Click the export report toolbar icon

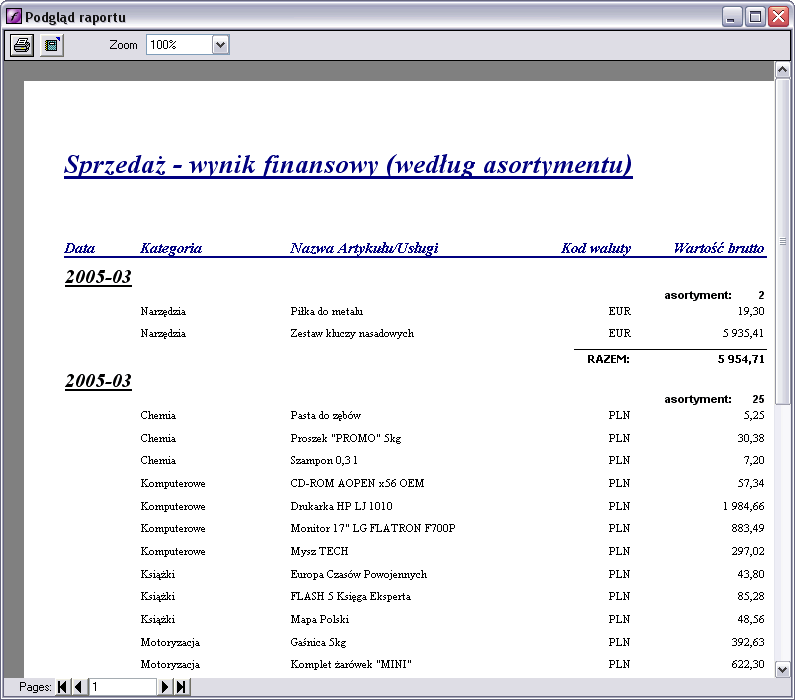coord(52,45)
